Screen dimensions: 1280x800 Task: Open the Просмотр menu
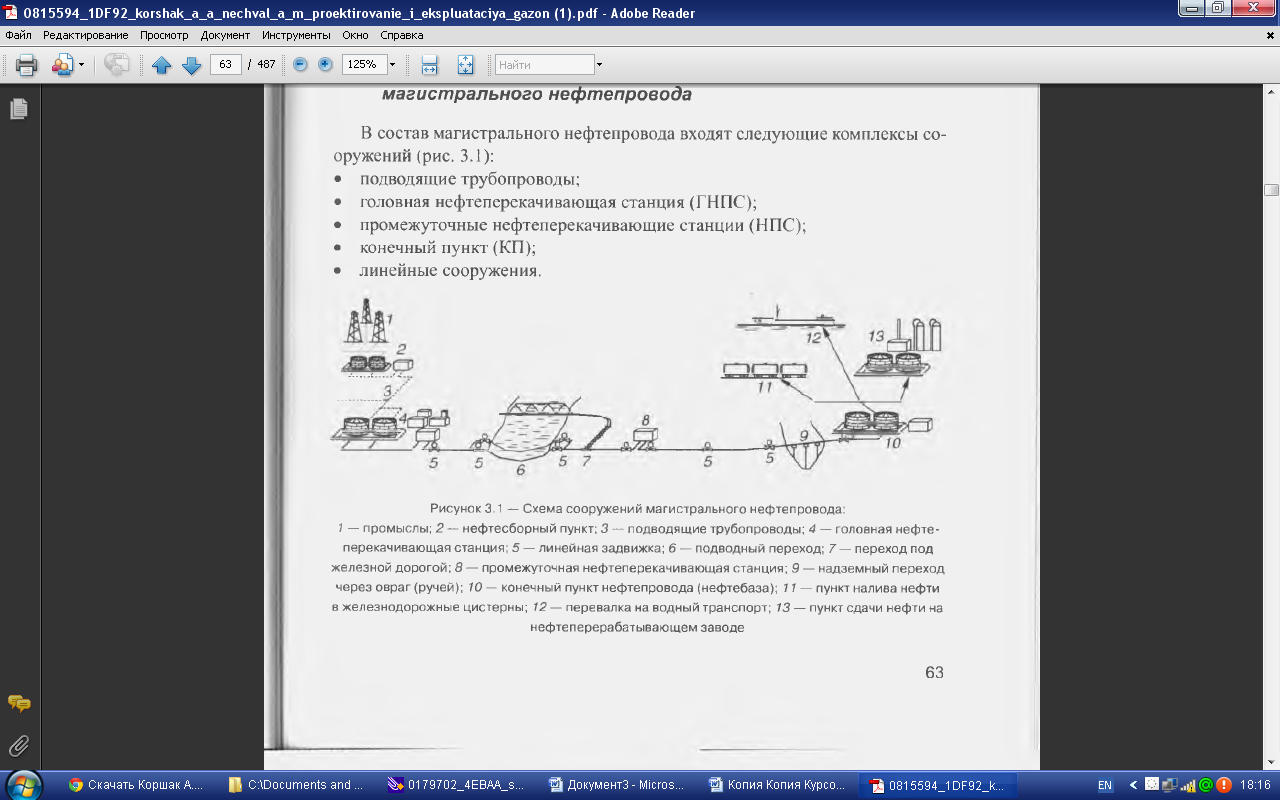point(164,35)
